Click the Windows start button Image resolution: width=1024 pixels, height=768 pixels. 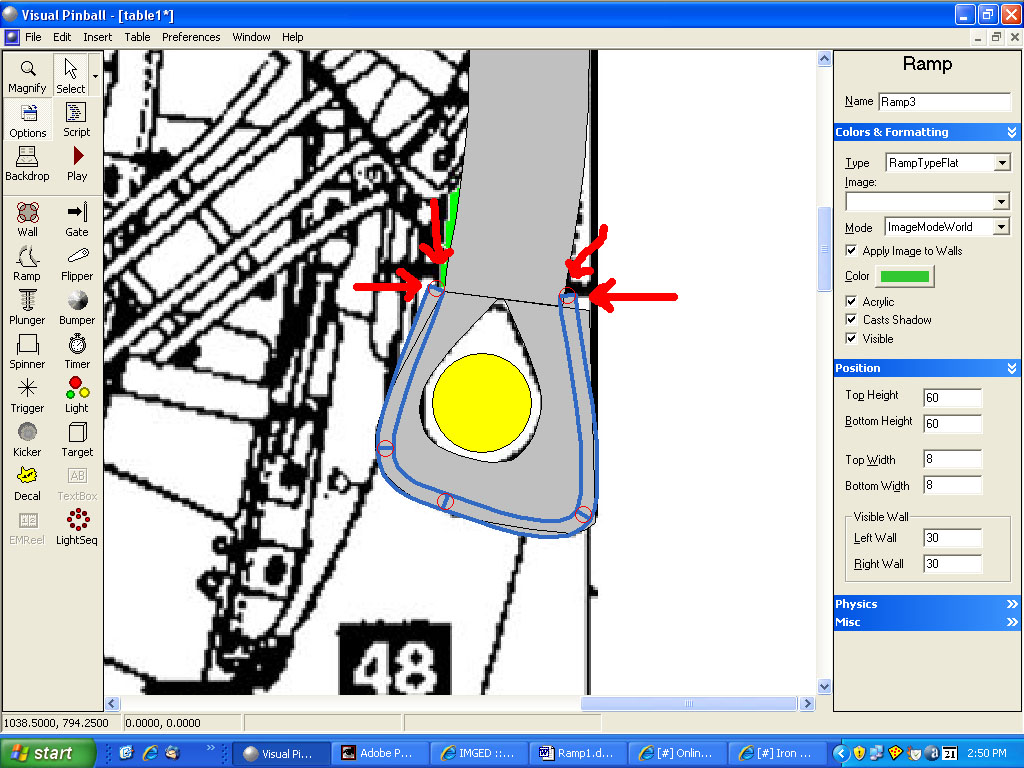47,753
